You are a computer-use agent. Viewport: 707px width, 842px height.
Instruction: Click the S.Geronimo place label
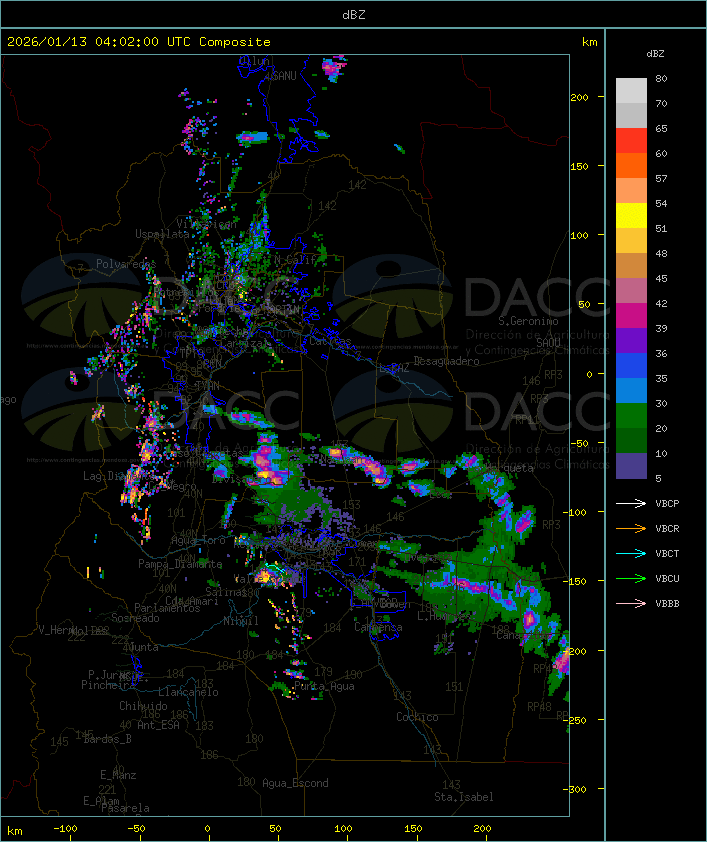(528, 321)
